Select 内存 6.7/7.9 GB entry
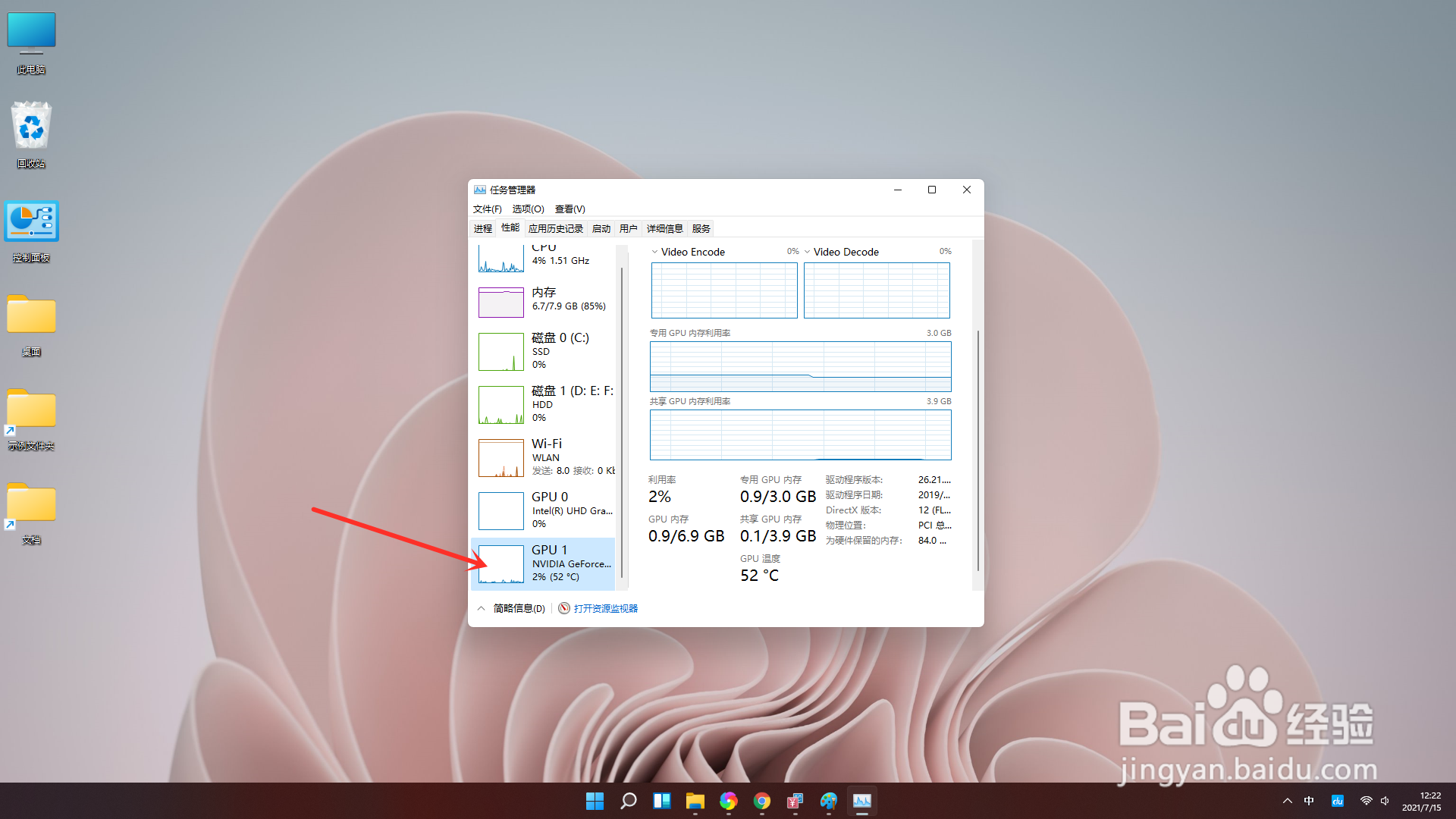Screen dimensions: 1456x819 pos(543,302)
